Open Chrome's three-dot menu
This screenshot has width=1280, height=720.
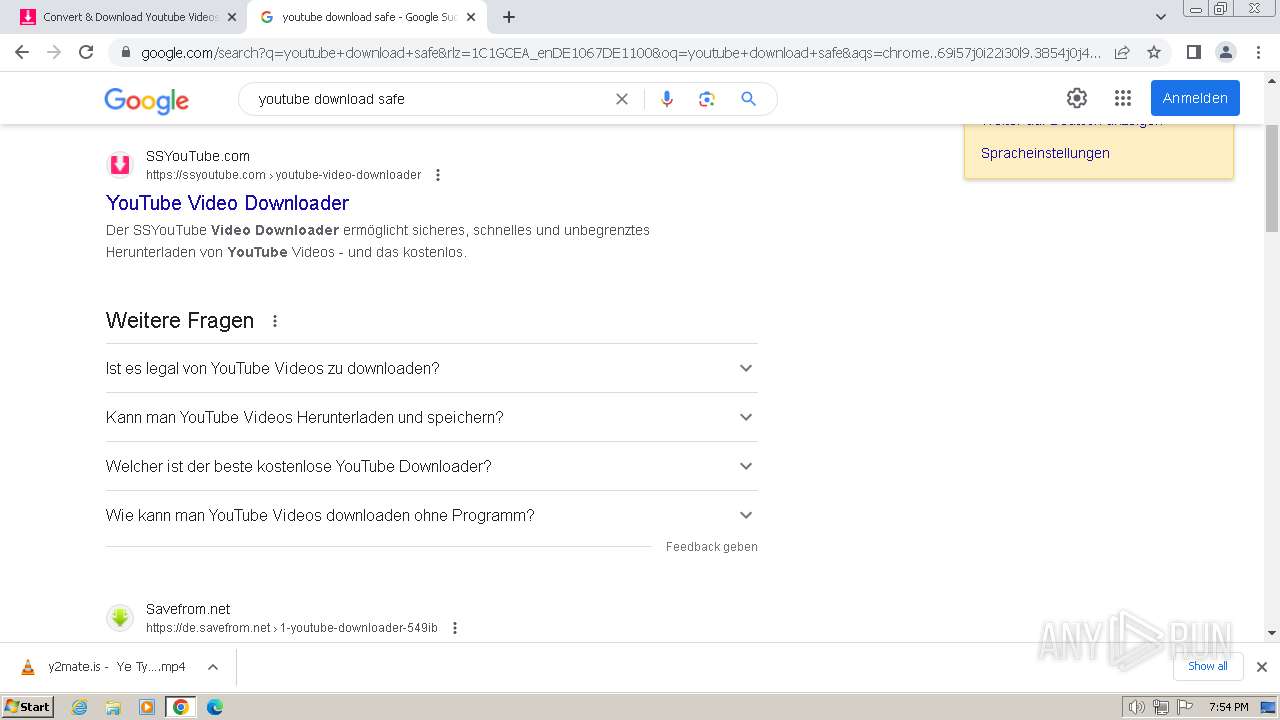point(1258,52)
